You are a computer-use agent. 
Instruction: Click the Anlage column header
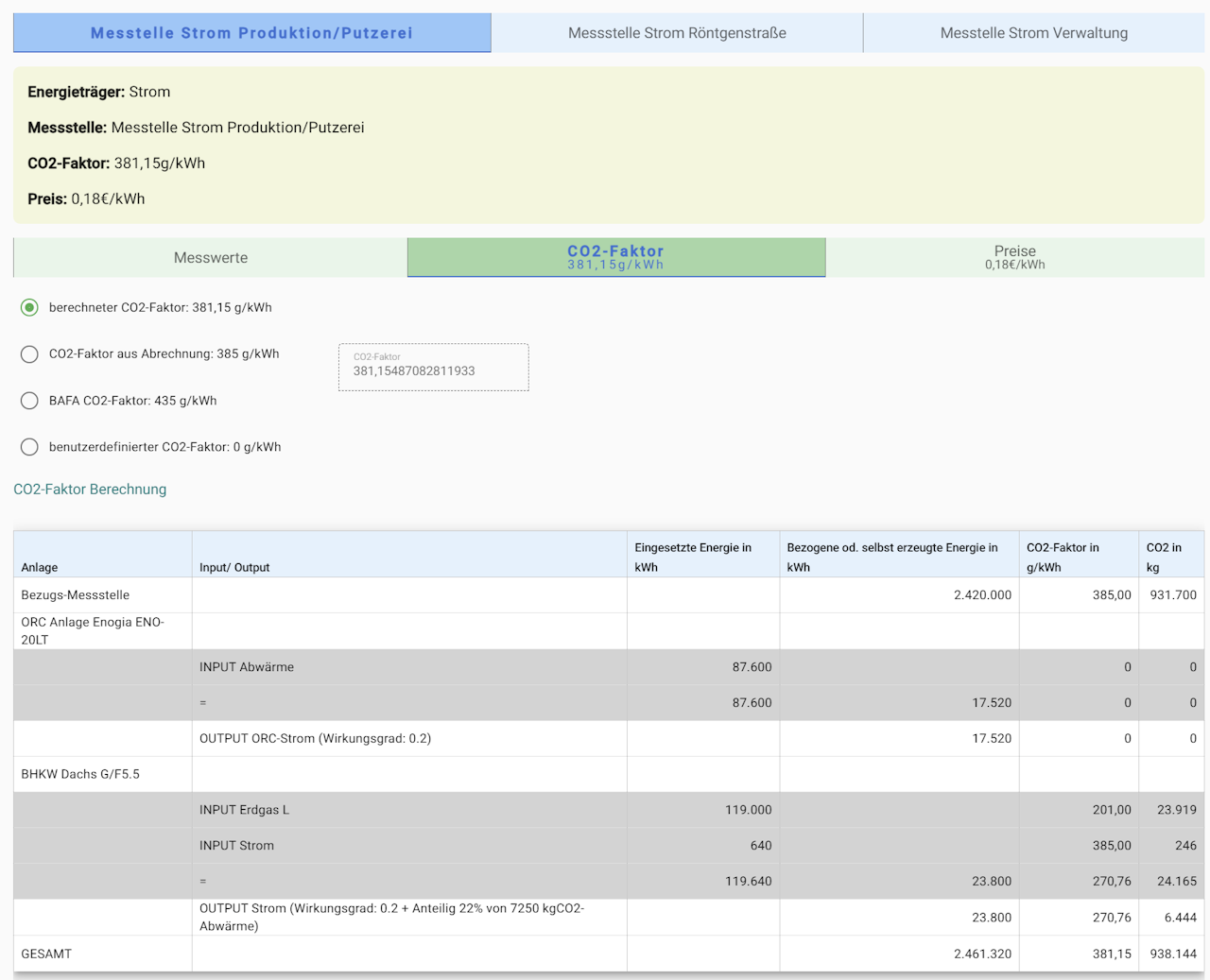point(40,567)
